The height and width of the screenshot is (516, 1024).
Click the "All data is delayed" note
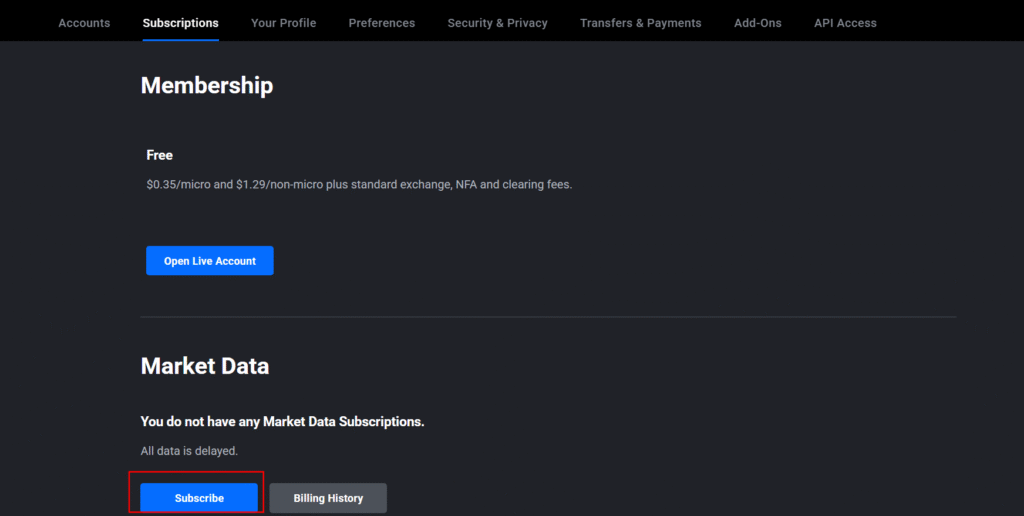pyautogui.click(x=189, y=451)
